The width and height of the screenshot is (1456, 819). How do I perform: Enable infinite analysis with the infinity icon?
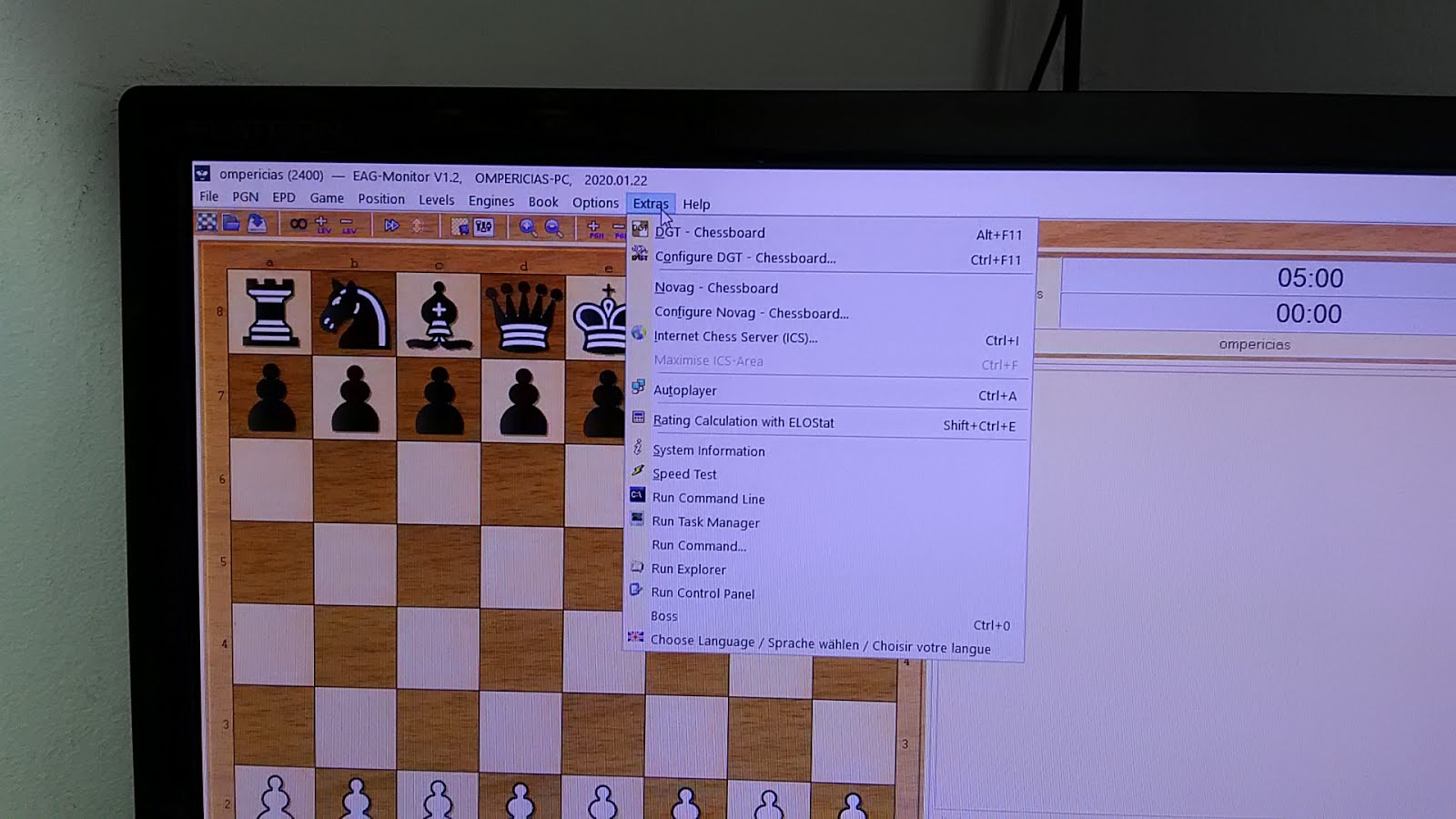pyautogui.click(x=298, y=224)
